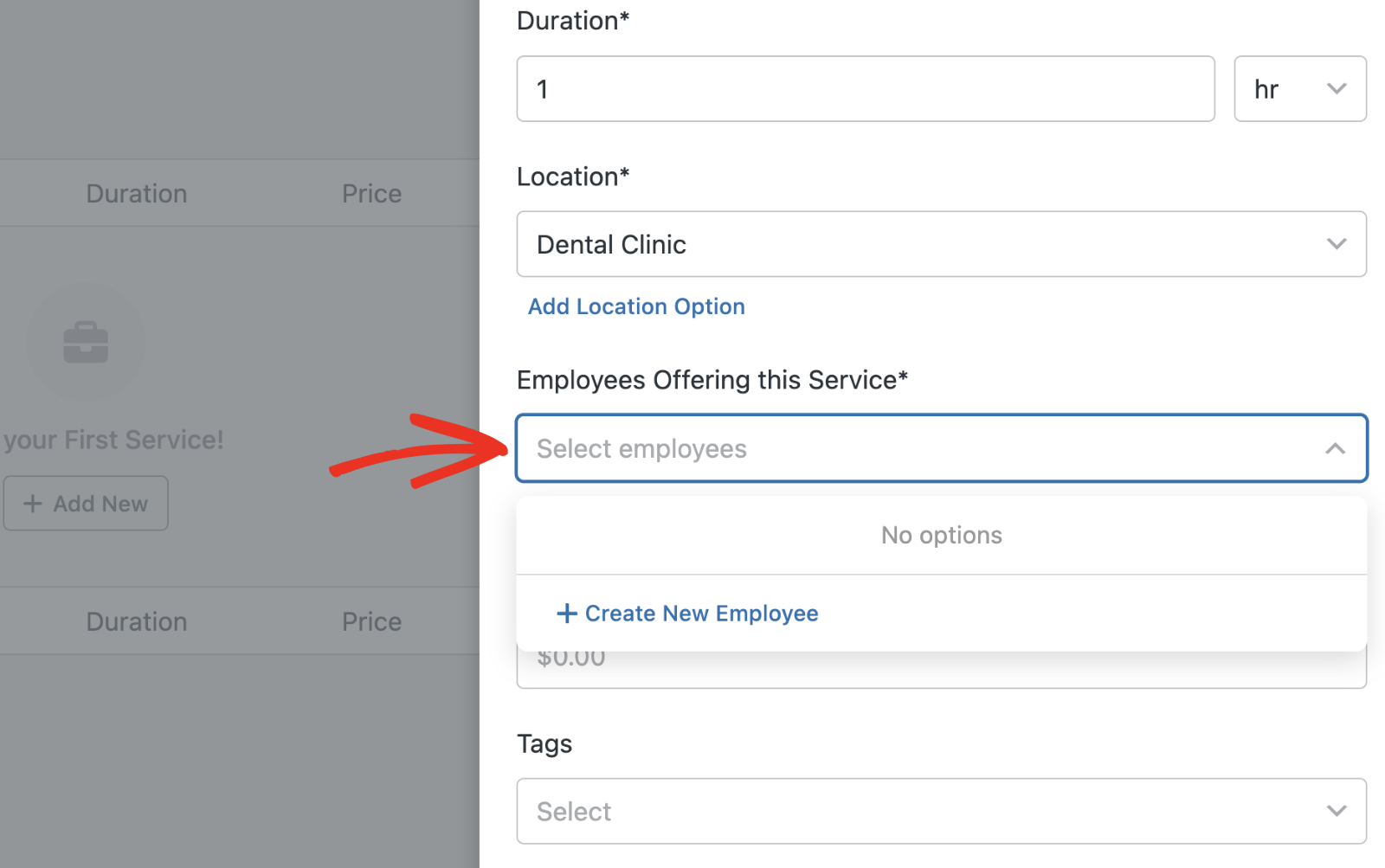1385x868 pixels.
Task: Click the Duration column header
Action: pos(136,193)
